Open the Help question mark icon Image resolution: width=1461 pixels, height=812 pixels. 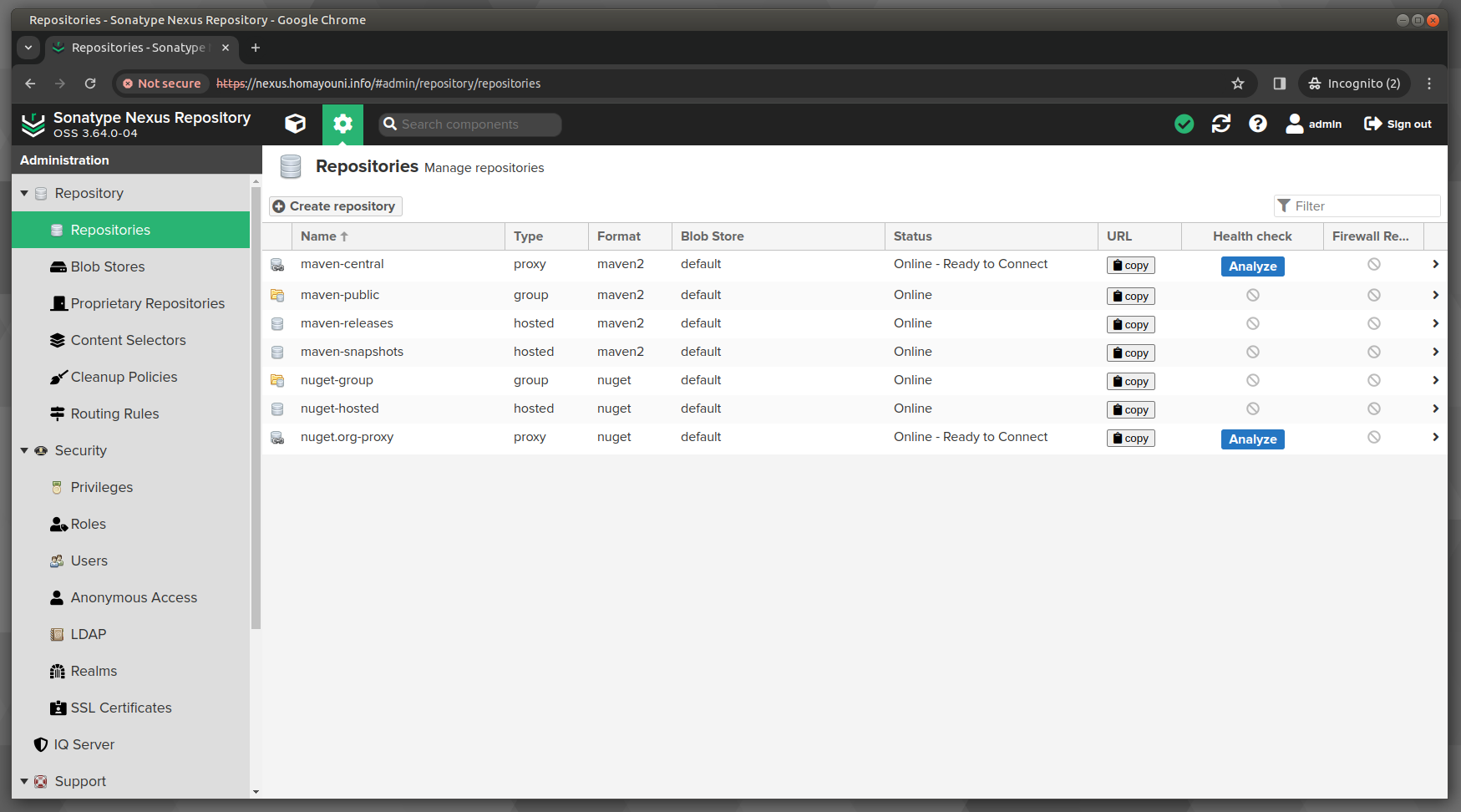(1258, 124)
